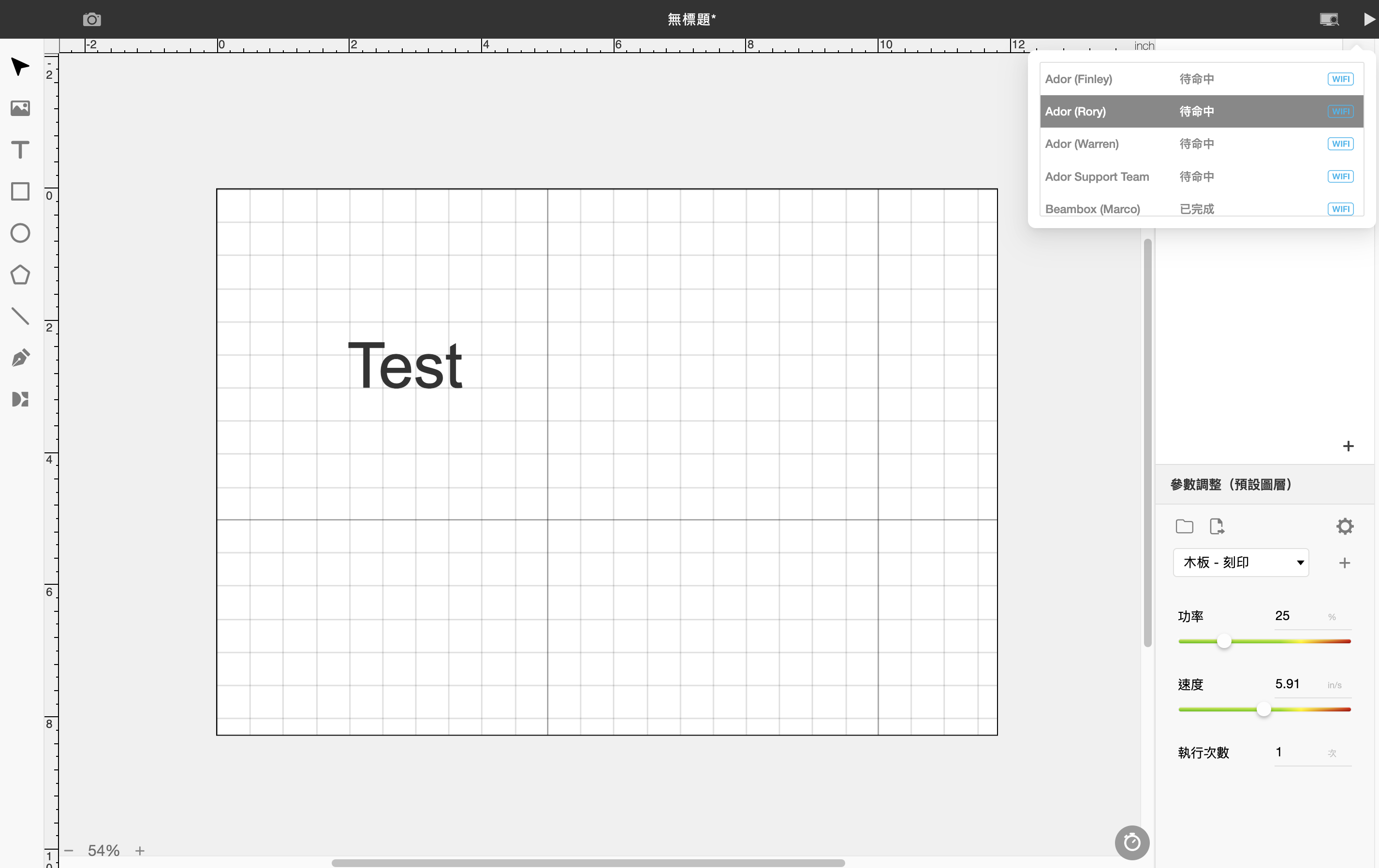This screenshot has height=868, width=1379.
Task: Click the speed value field 5.91
Action: 1298,684
